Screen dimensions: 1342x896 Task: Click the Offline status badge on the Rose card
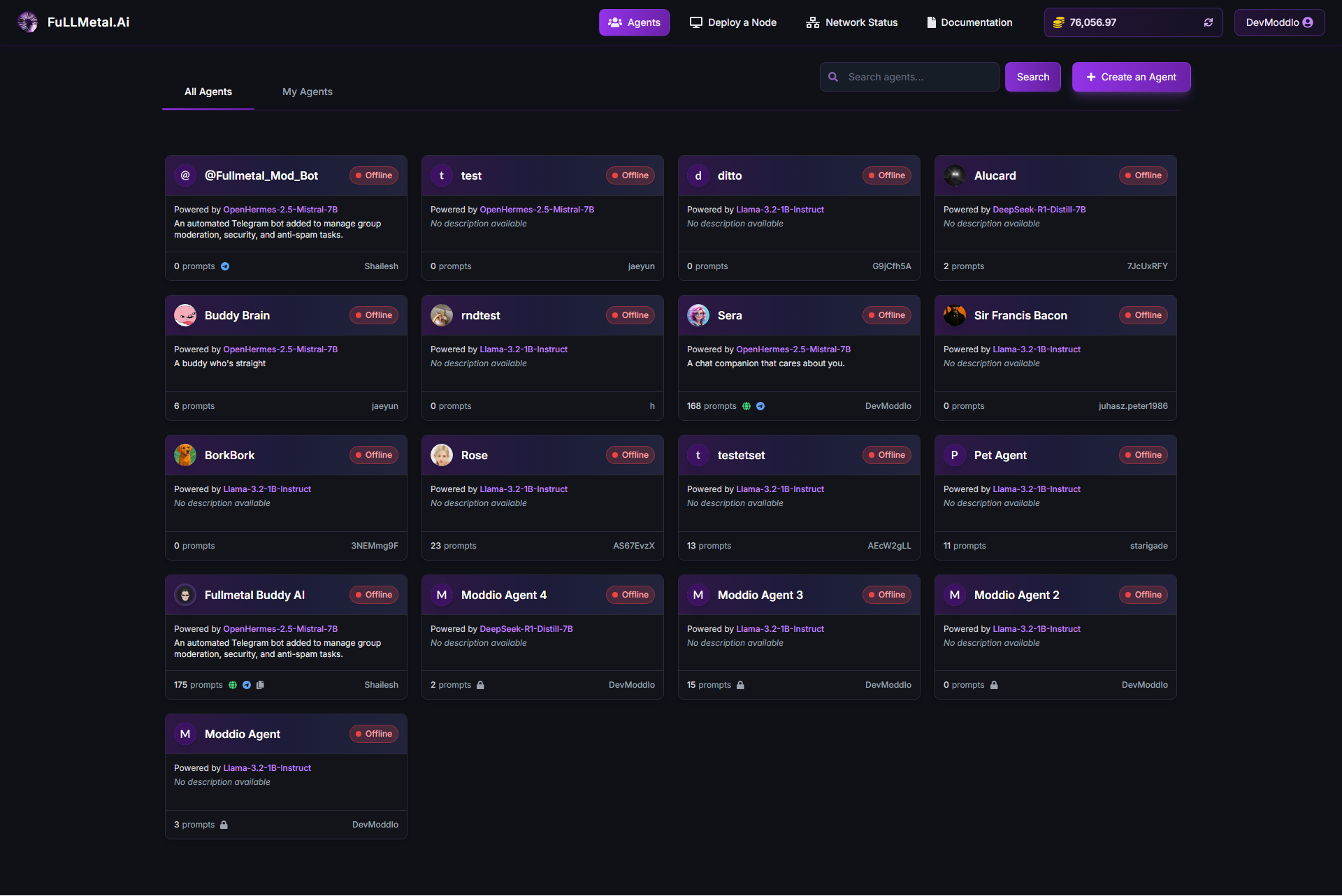click(630, 455)
